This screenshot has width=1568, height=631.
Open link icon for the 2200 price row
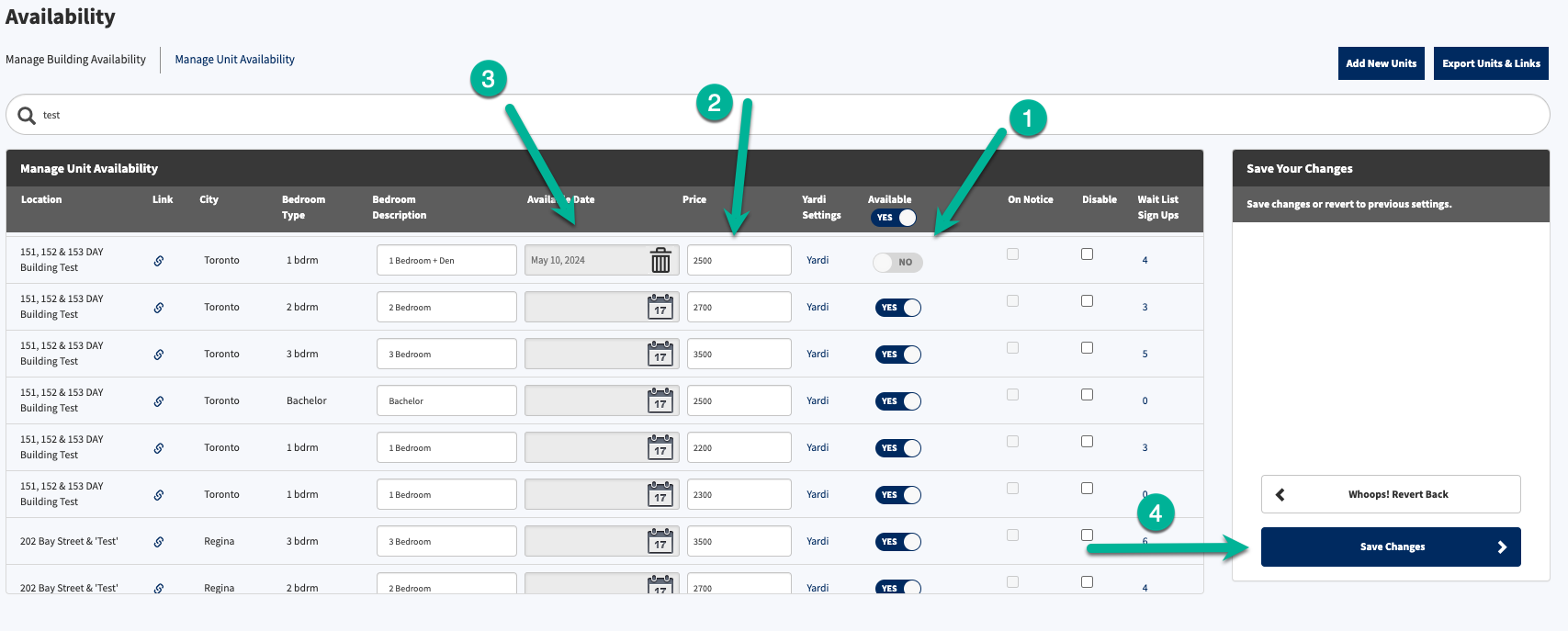[159, 448]
